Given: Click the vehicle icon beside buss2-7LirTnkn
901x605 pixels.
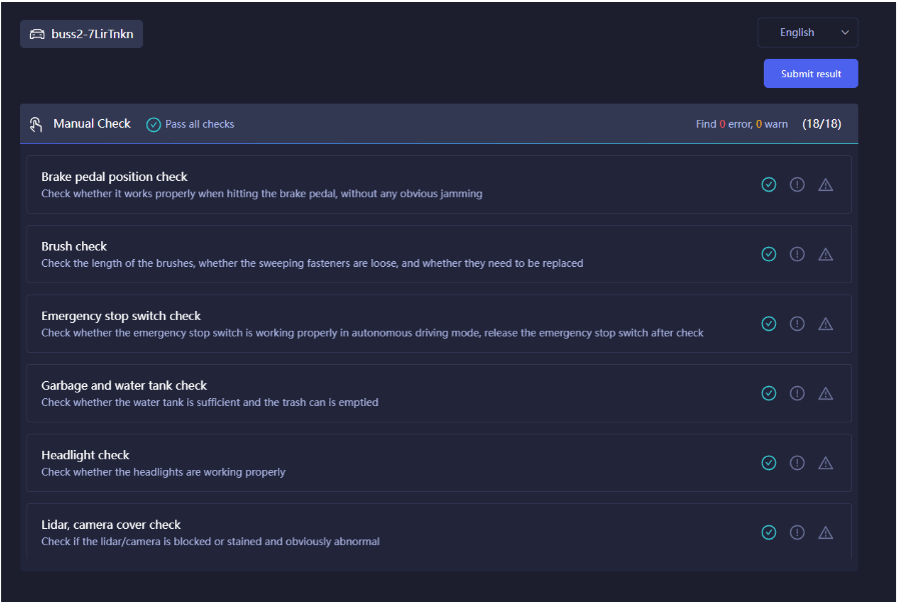Looking at the screenshot, I should [x=37, y=34].
